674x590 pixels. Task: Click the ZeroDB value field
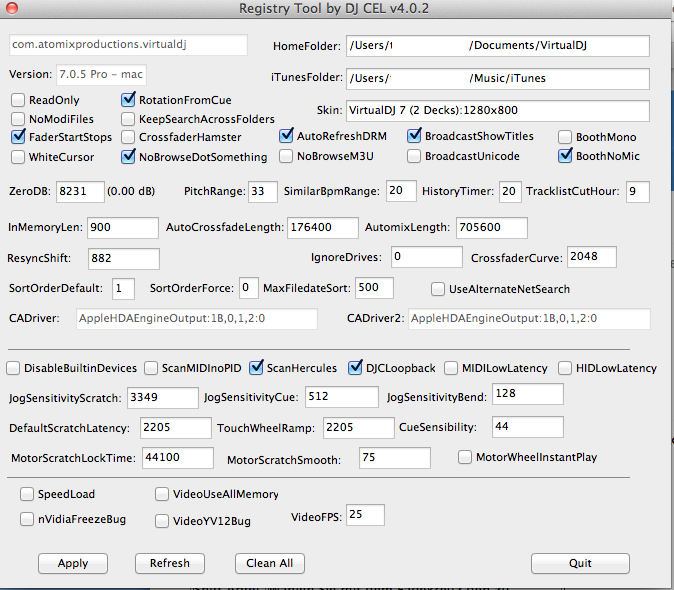[80, 192]
